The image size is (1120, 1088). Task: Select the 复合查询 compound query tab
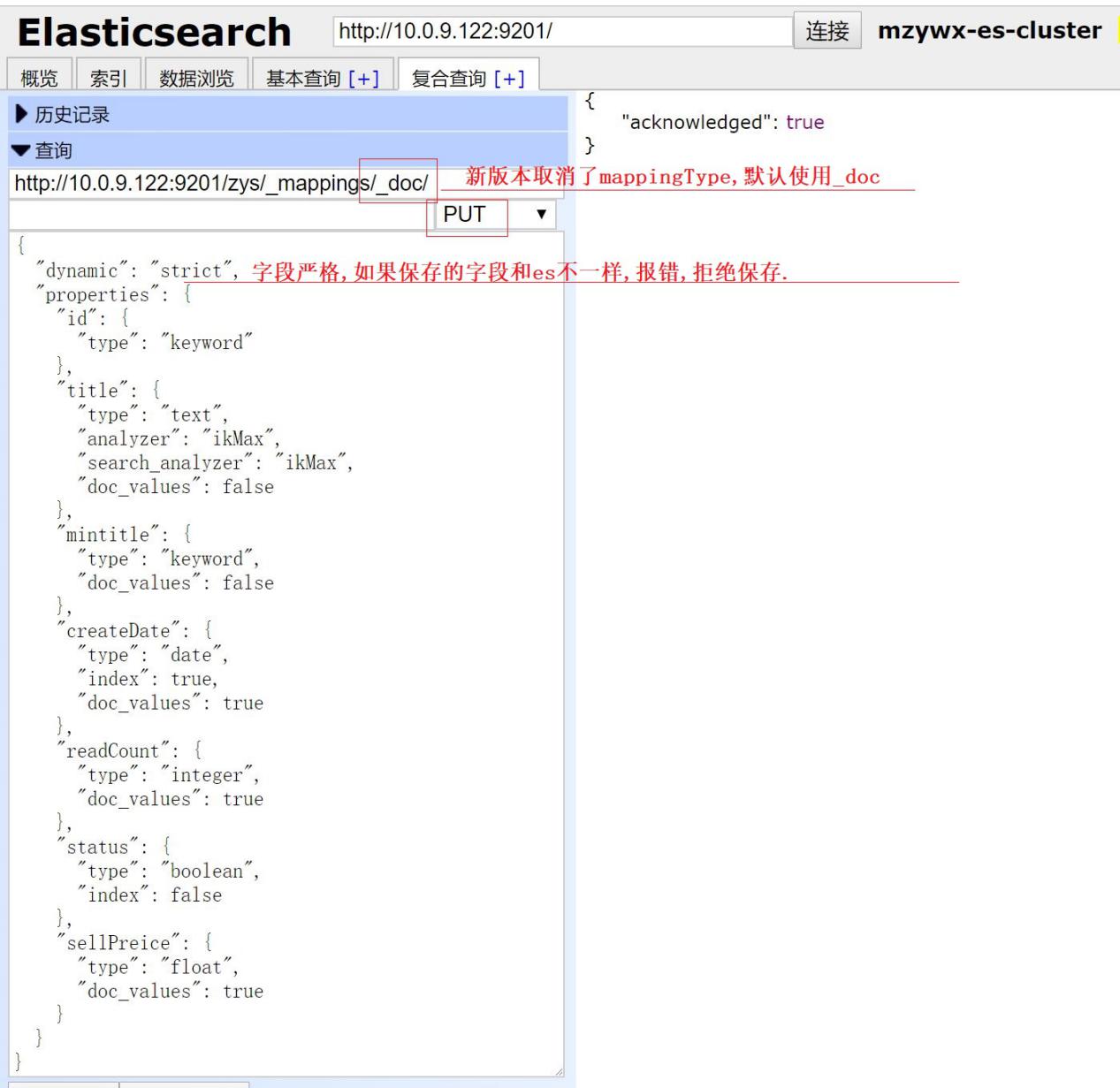coord(449,79)
